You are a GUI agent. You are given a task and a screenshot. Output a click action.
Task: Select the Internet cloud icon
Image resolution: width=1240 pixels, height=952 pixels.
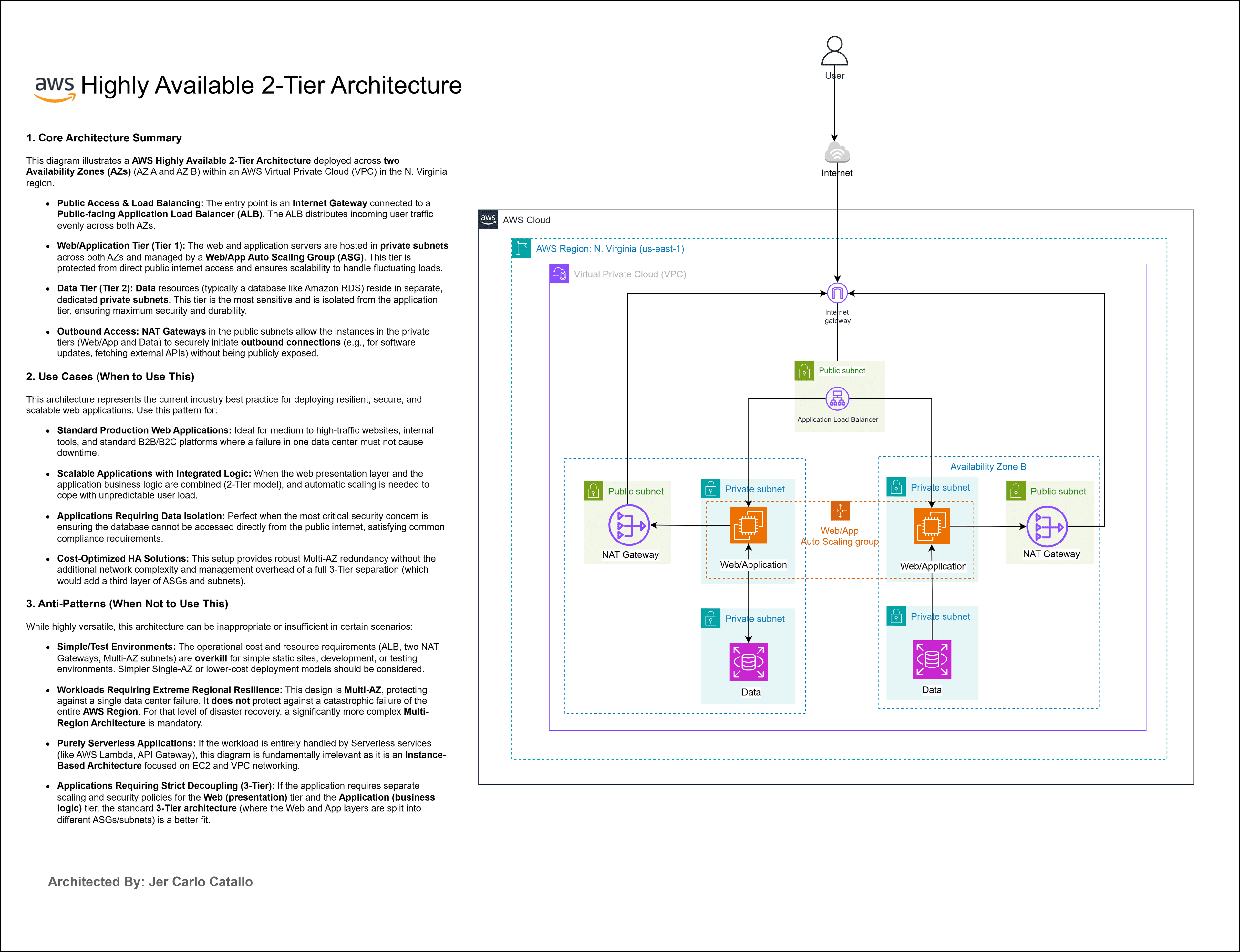tap(837, 153)
